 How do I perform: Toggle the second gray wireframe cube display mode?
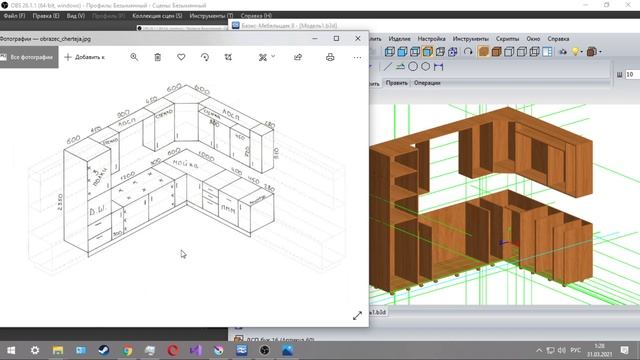522,52
